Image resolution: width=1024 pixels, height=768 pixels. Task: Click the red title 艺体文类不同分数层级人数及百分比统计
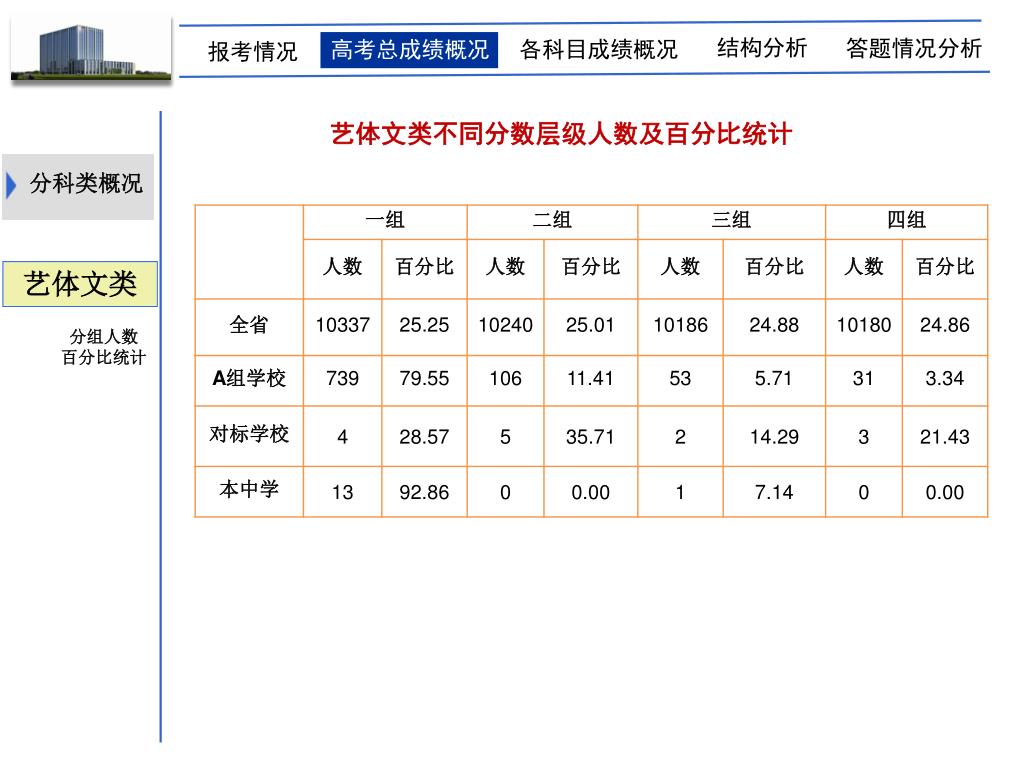561,134
